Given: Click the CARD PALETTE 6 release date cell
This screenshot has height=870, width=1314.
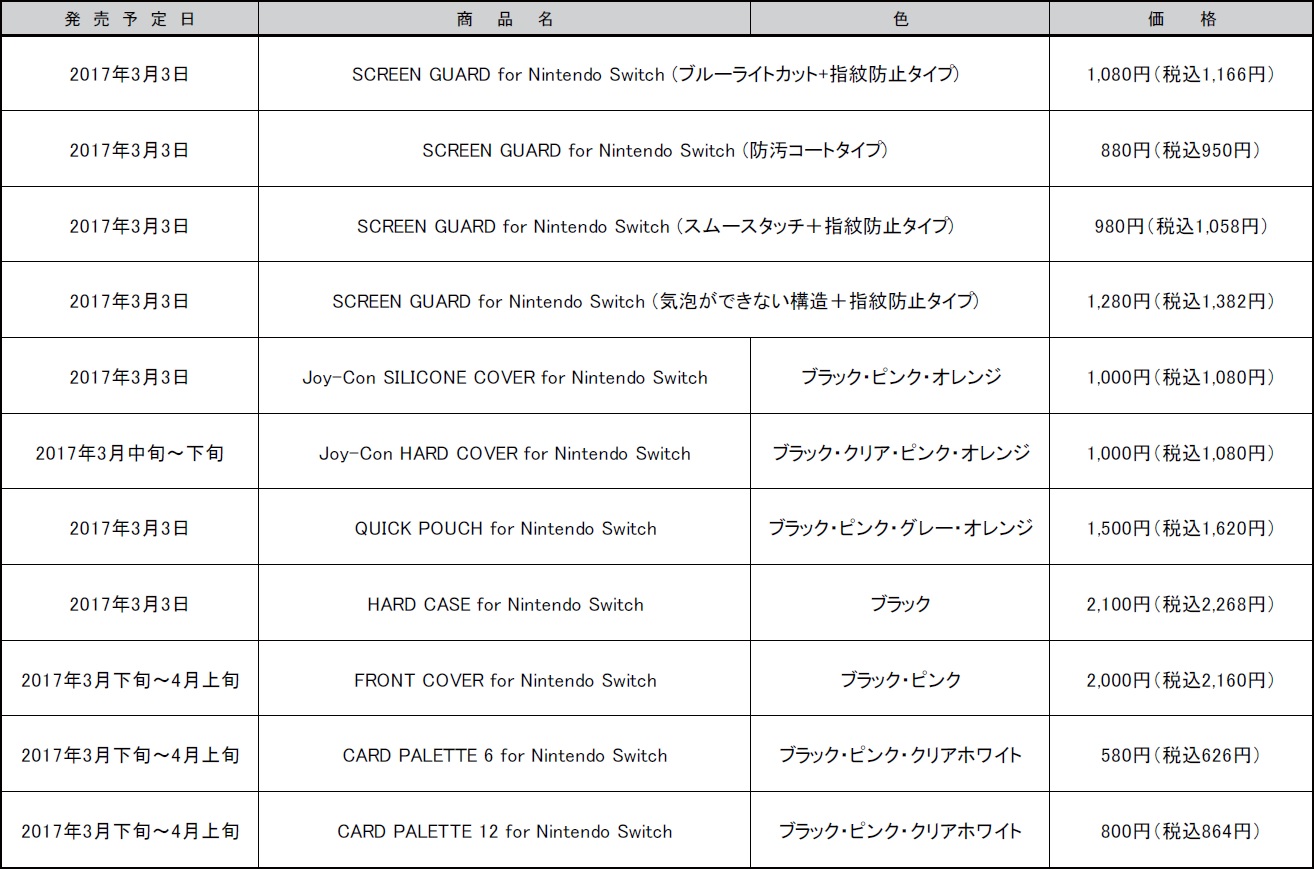Looking at the screenshot, I should point(129,755).
